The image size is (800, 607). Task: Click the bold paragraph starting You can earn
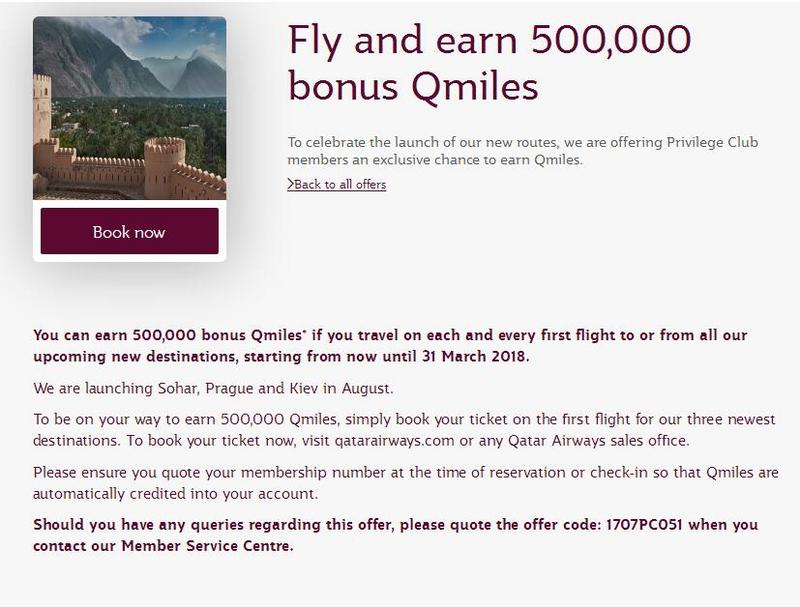click(390, 345)
